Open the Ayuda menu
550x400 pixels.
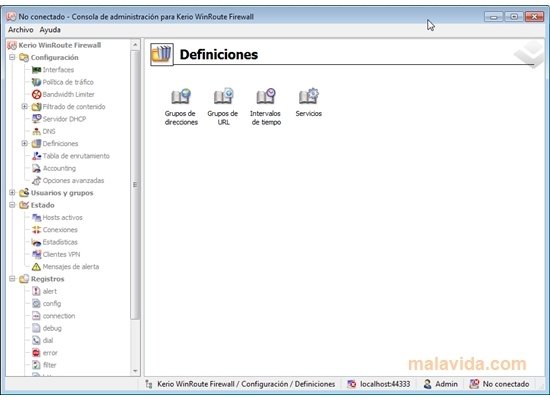click(x=50, y=30)
